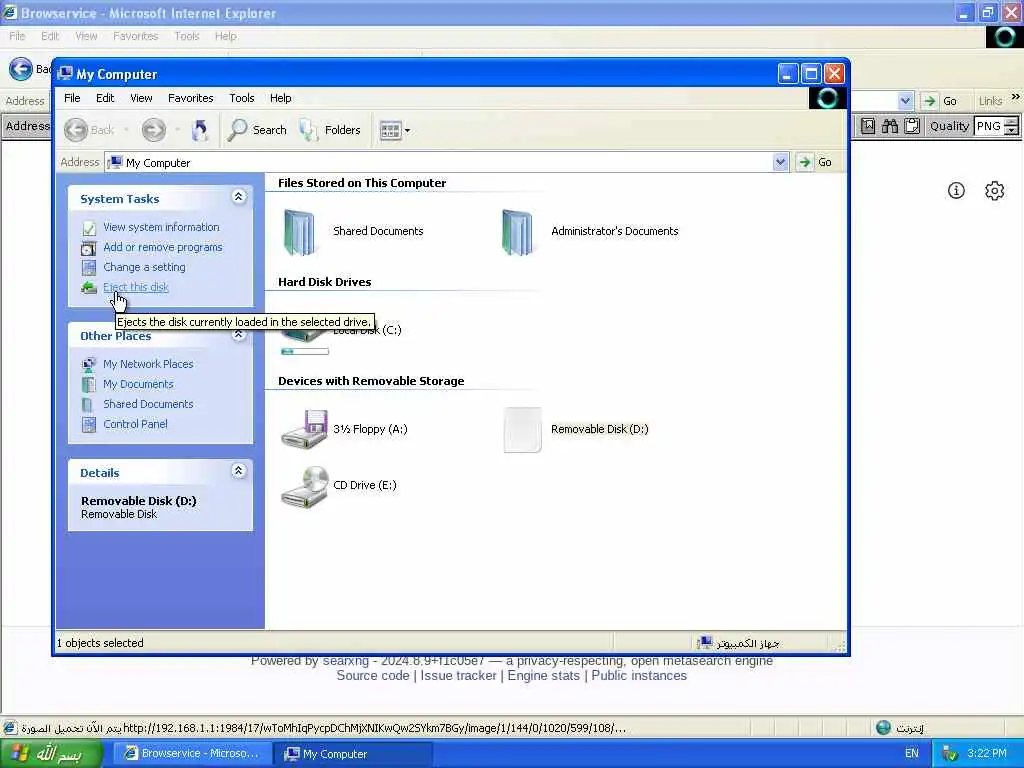Expand Internet Explorer address dropdown arrow
The width and height of the screenshot is (1024, 768).
click(905, 101)
